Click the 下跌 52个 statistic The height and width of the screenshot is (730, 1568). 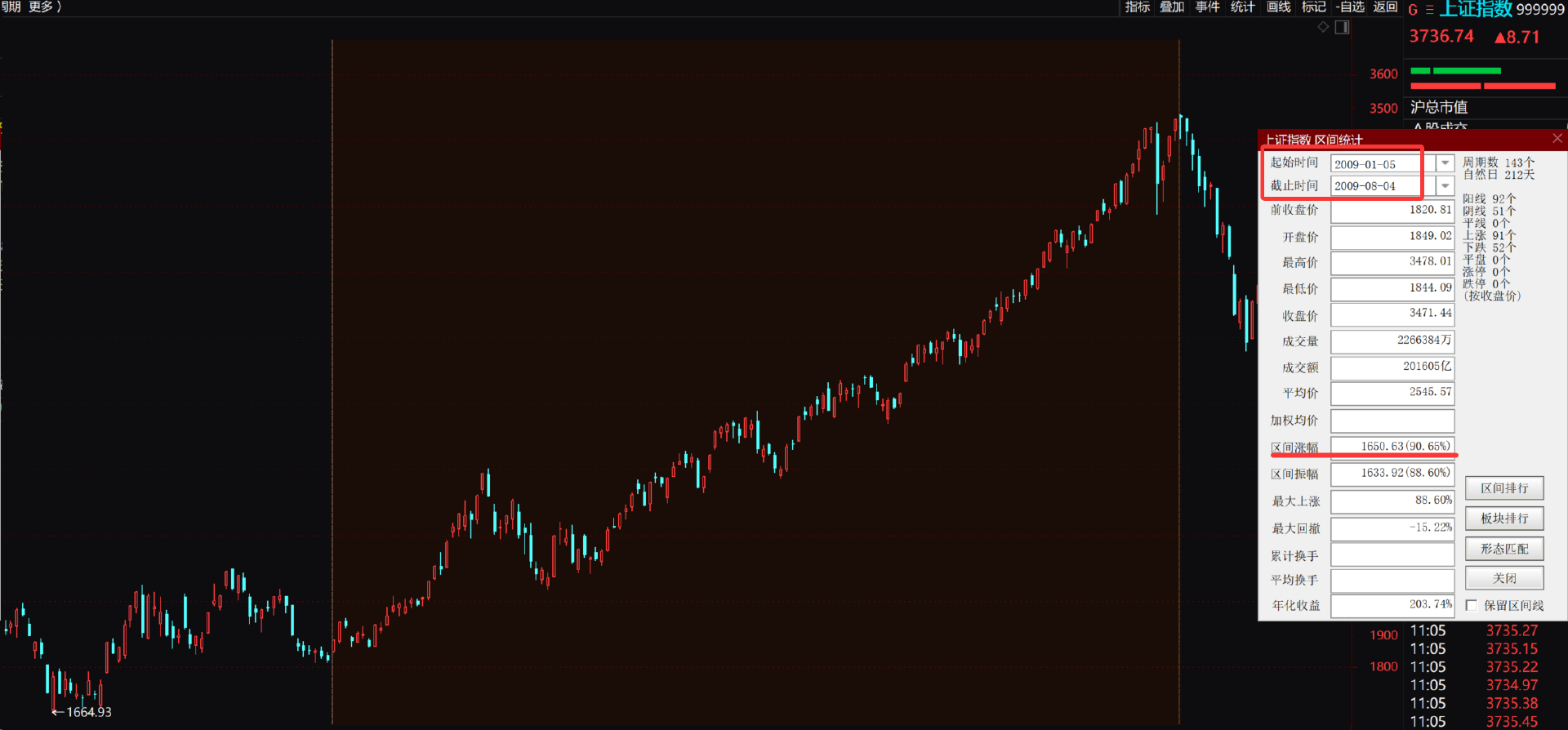click(x=1489, y=247)
